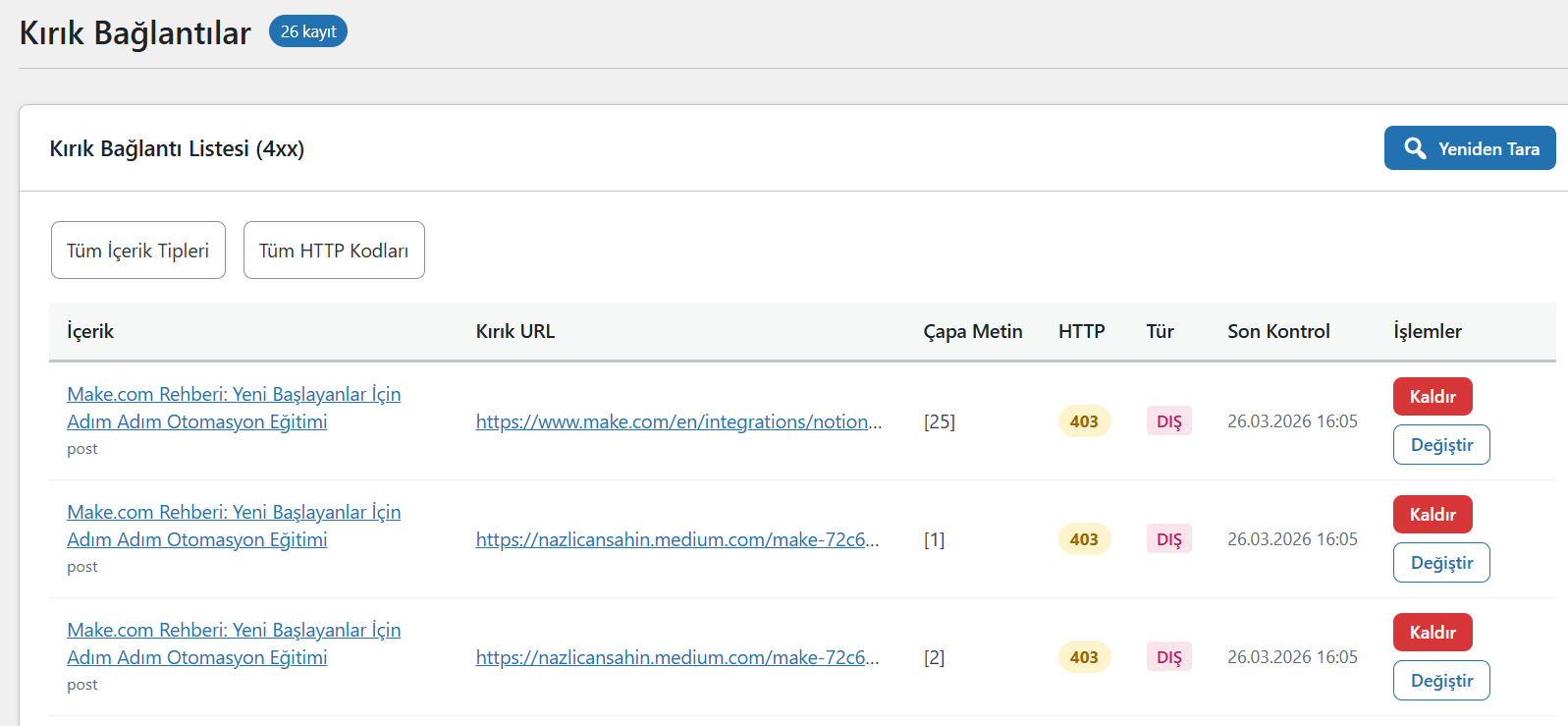This screenshot has width=1568, height=726.
Task: Open the Tüm İçerik Tipleri filter
Action: (138, 251)
